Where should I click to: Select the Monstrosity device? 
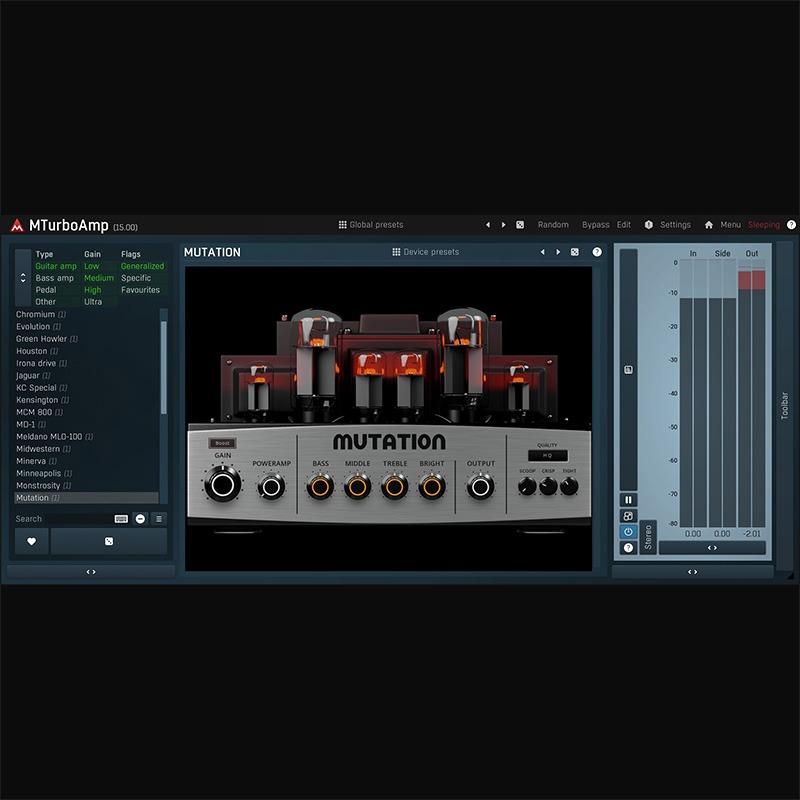(86, 486)
